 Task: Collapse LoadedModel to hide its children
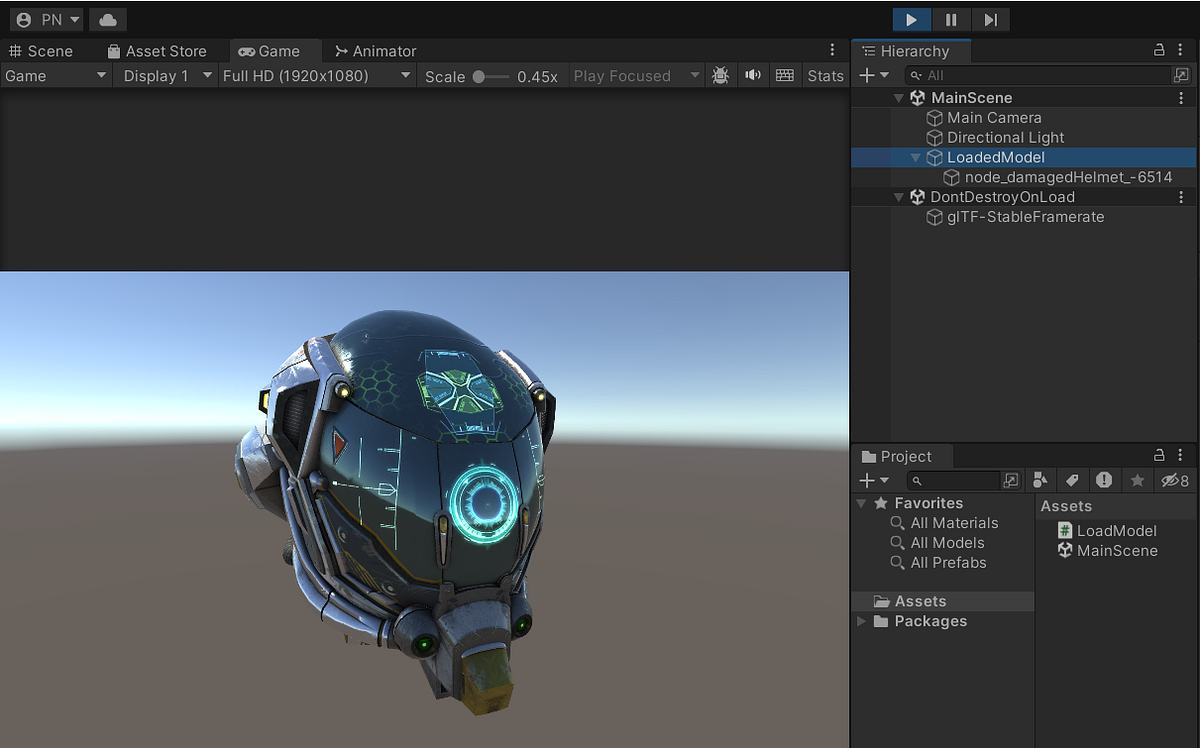coord(915,157)
